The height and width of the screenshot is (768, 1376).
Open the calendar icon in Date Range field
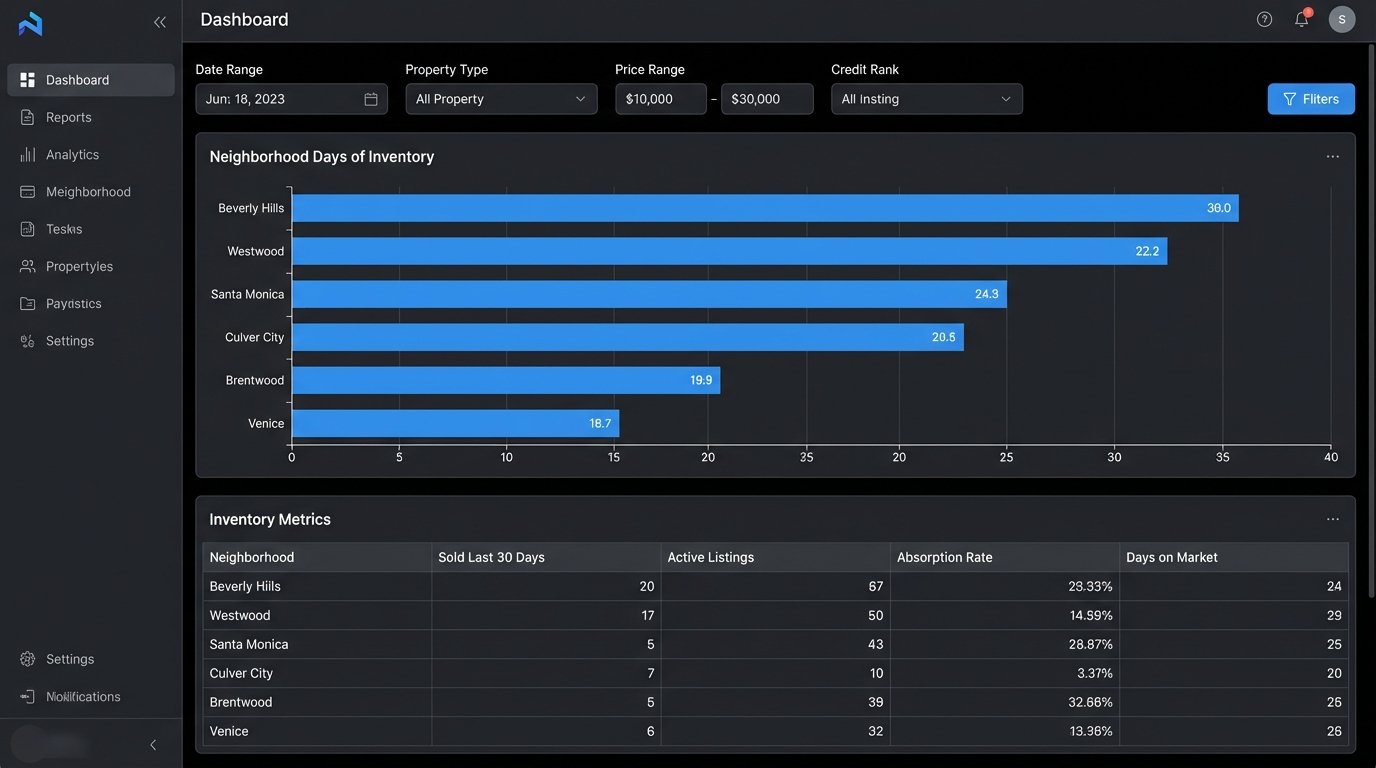(x=369, y=98)
